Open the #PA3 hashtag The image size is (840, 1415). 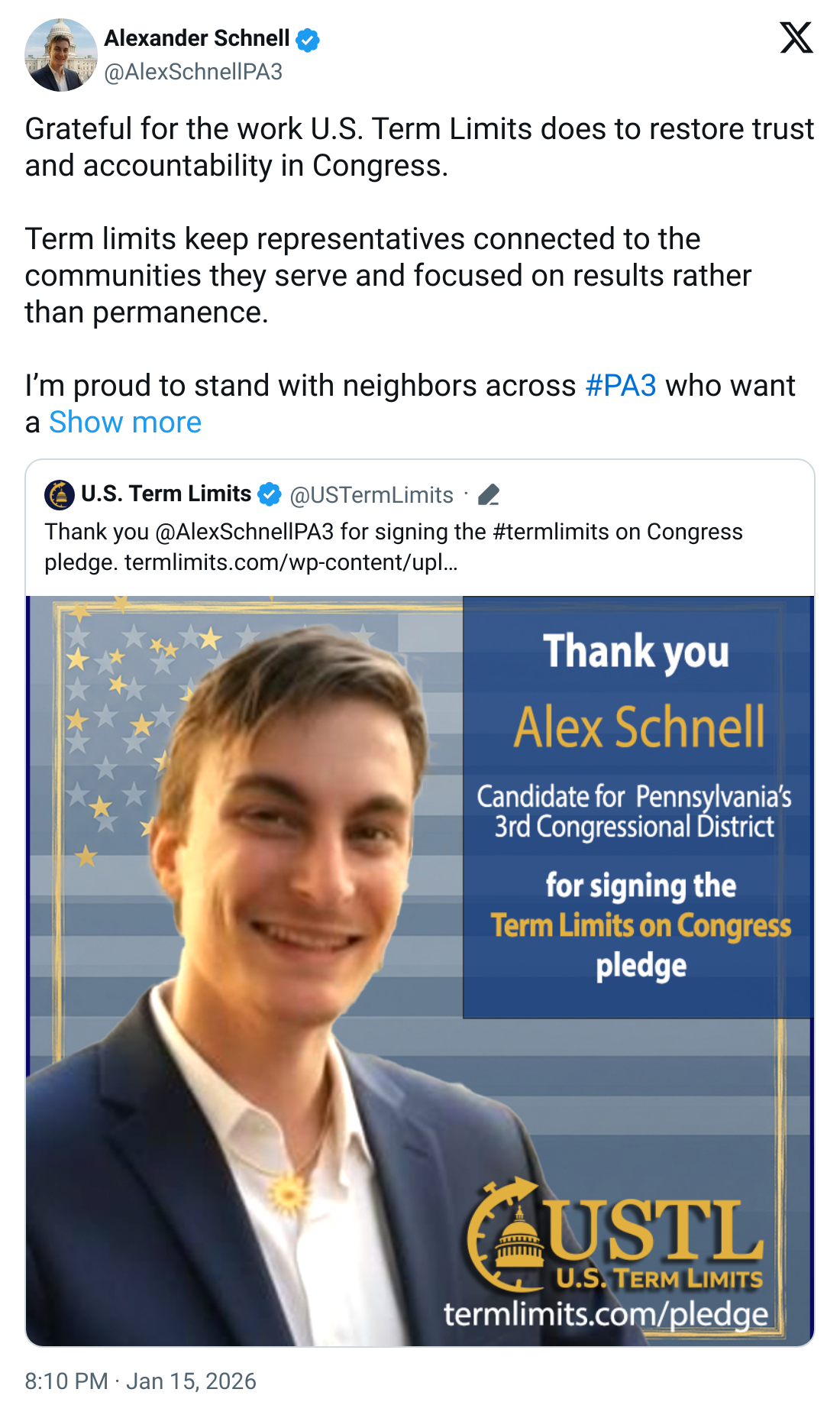[622, 387]
